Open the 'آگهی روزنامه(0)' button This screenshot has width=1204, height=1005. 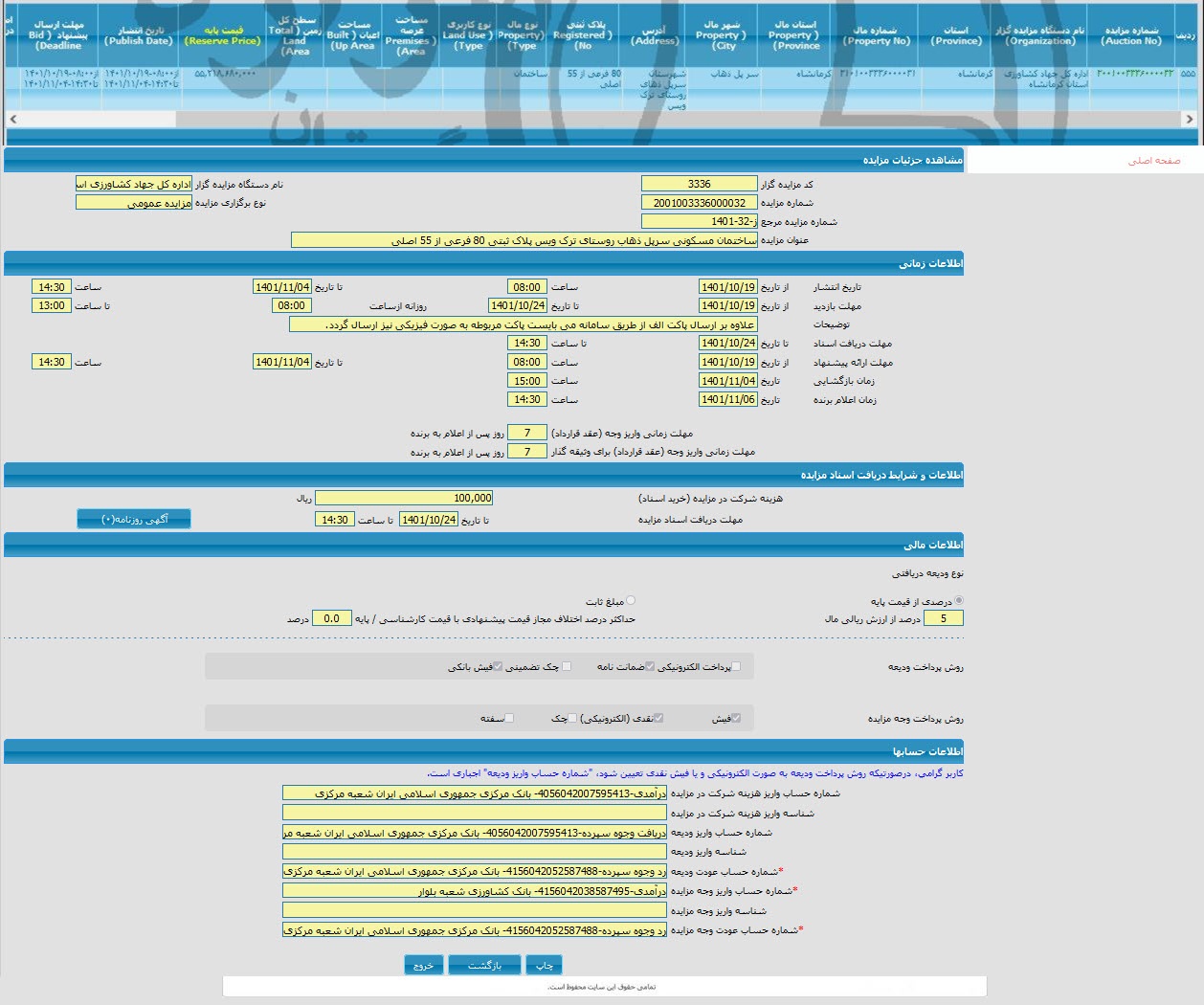134,519
